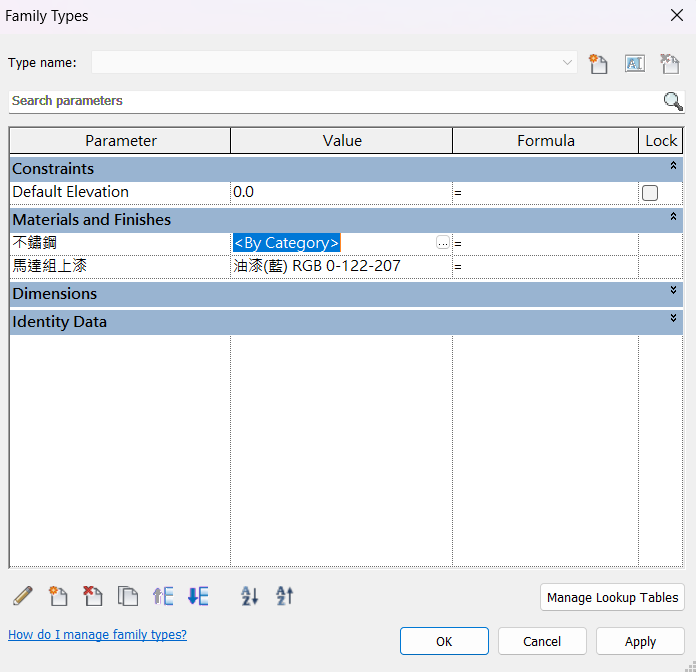
Task: Sort parameters in ascending A-Z order
Action: (x=250, y=597)
